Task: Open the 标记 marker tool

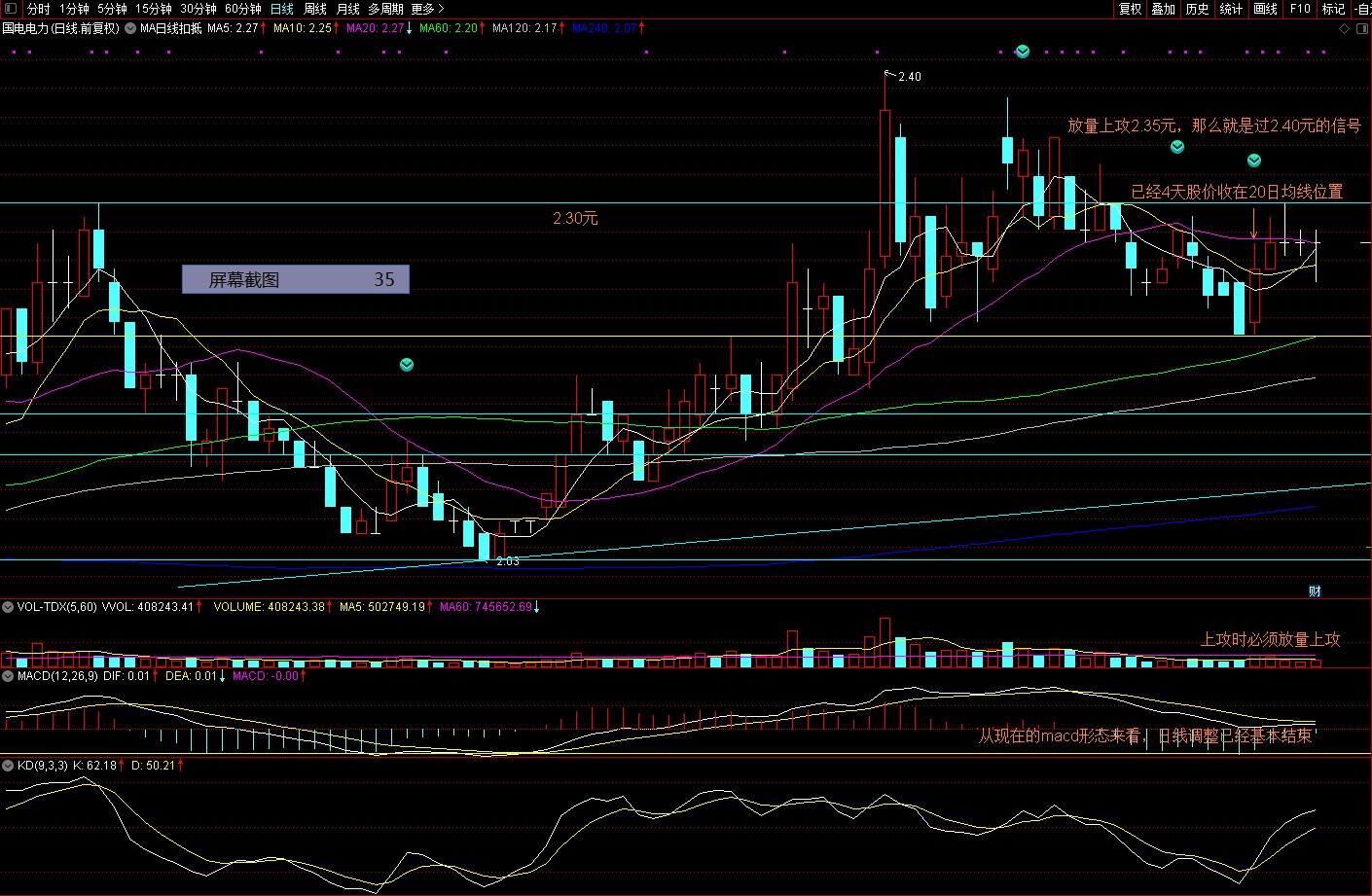Action: click(x=1333, y=9)
